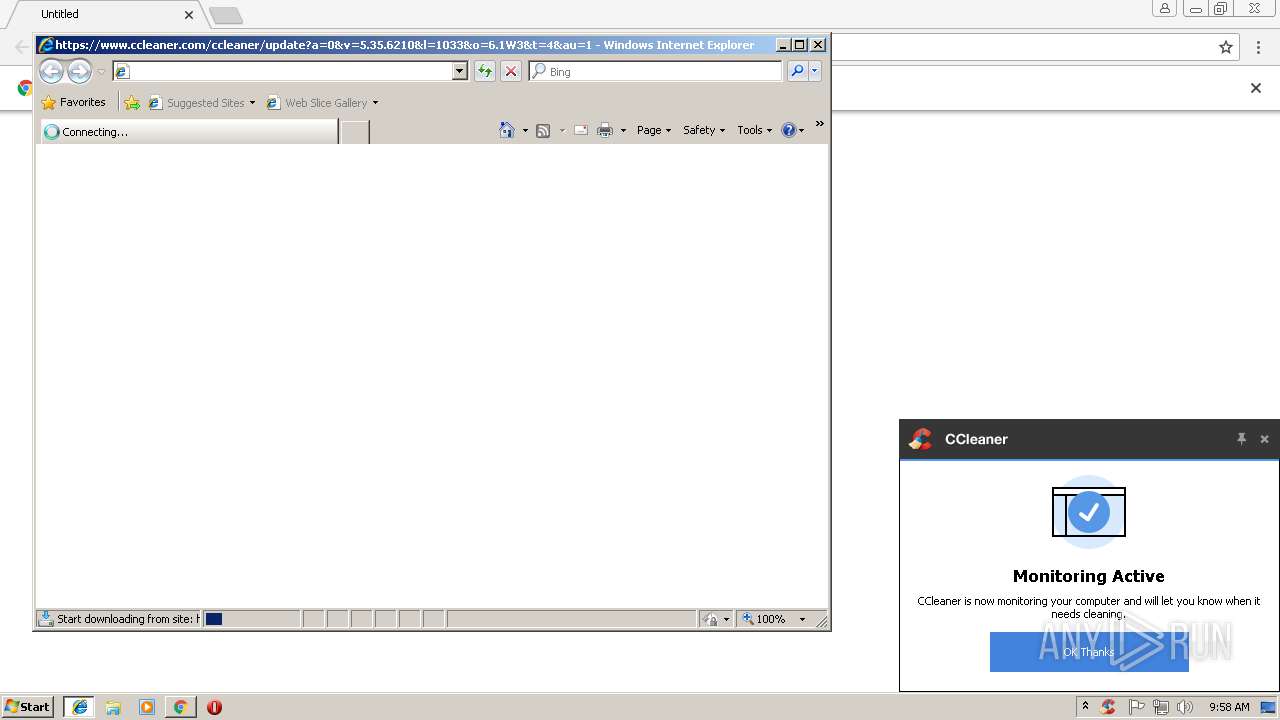Viewport: 1280px width, 720px height.
Task: Open a new tab in Internet Explorer
Action: point(355,132)
